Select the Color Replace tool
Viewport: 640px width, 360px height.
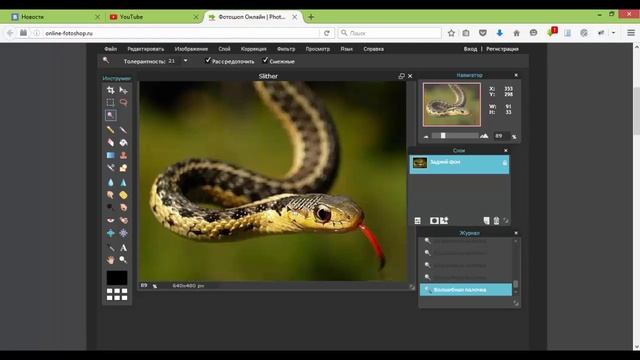[x=110, y=168]
